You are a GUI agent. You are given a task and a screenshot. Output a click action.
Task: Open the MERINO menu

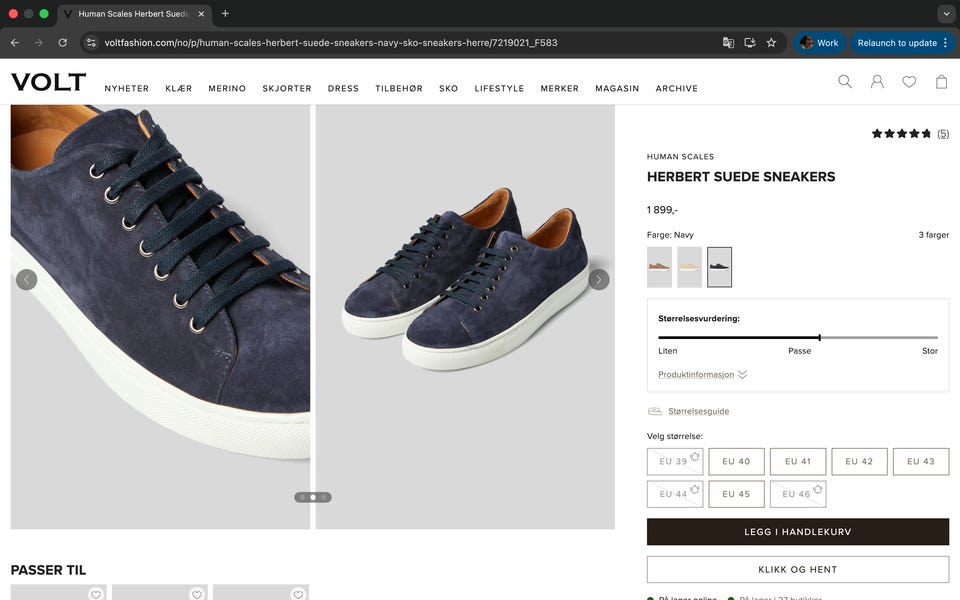pyautogui.click(x=227, y=88)
